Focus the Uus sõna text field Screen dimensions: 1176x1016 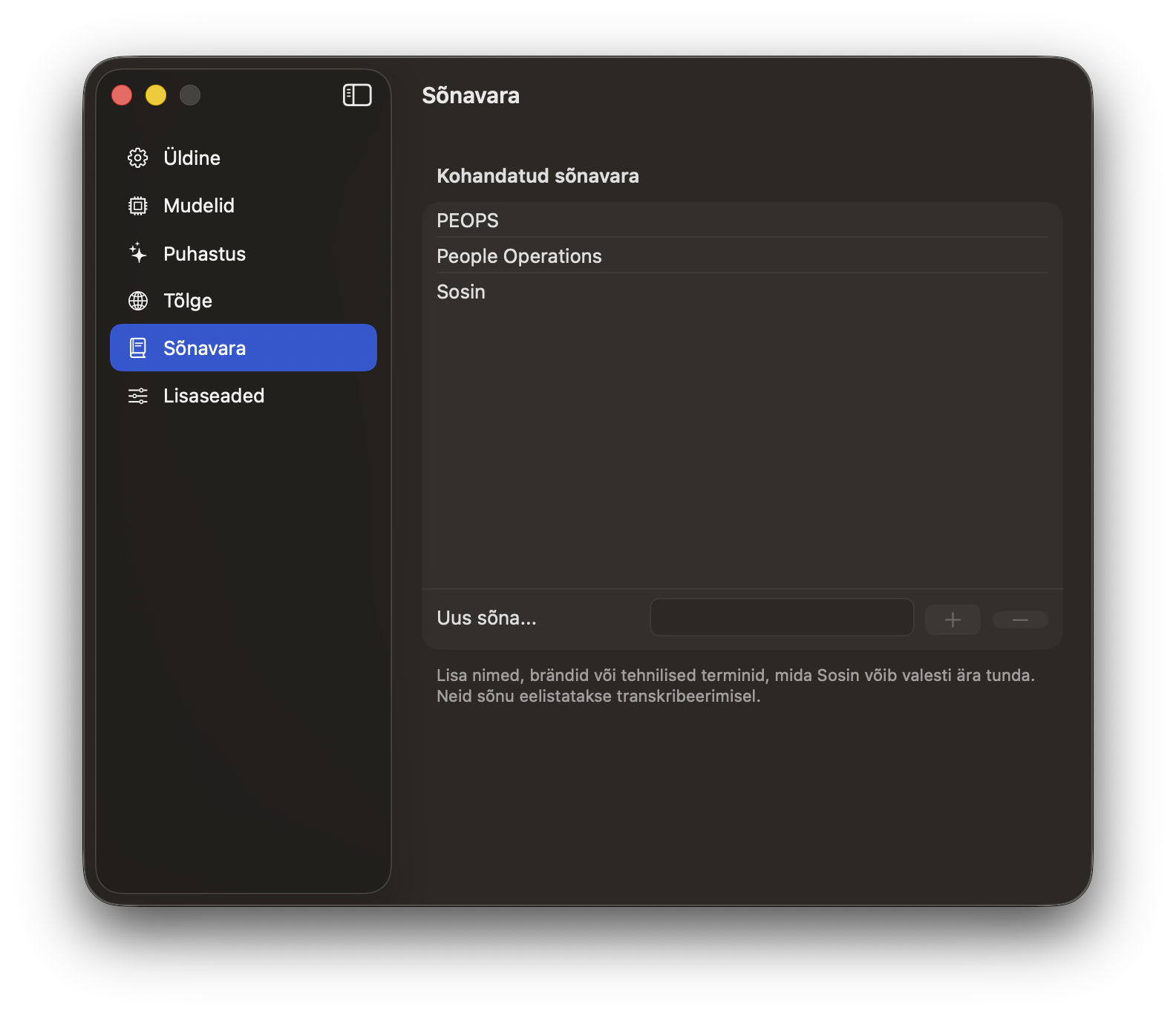pos(781,618)
